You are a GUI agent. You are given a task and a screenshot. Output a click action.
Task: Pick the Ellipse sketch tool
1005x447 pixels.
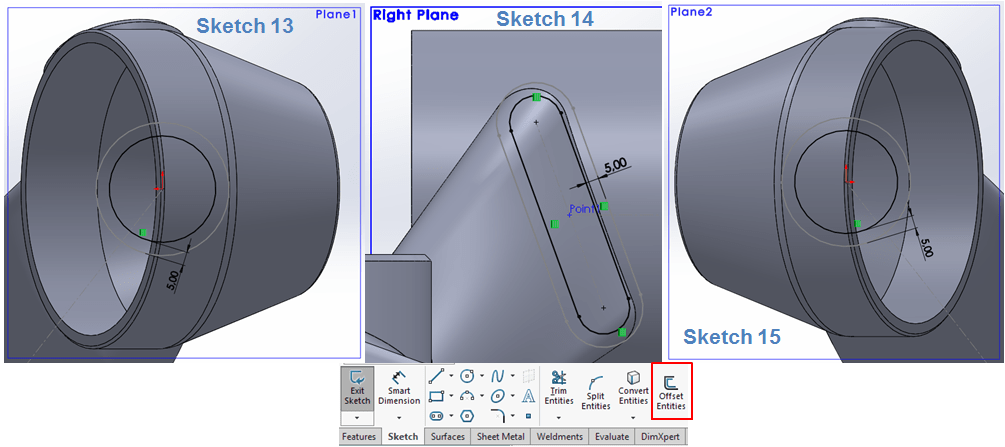[497, 396]
